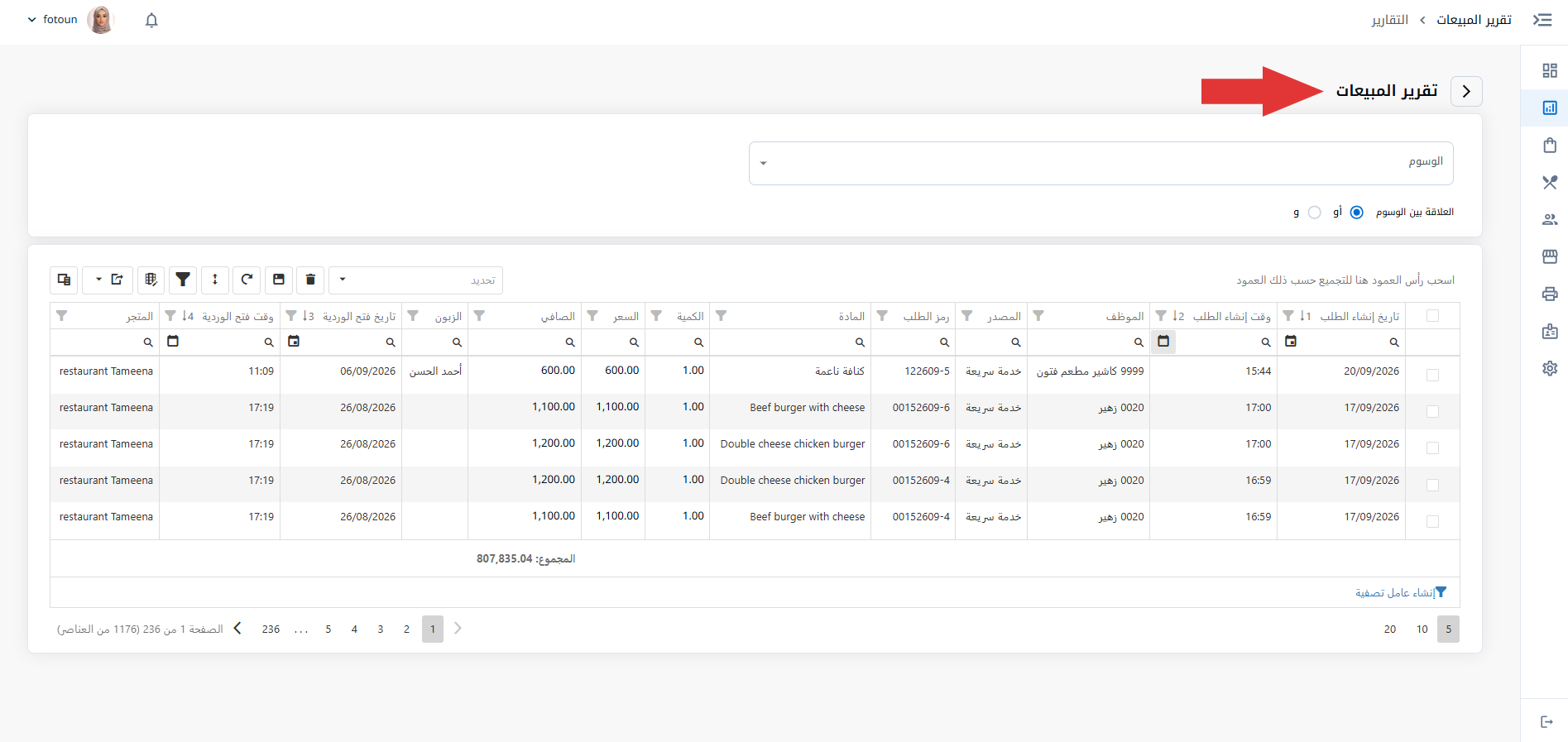
Task: Open the fork and knife menu icon
Action: pos(1550,182)
